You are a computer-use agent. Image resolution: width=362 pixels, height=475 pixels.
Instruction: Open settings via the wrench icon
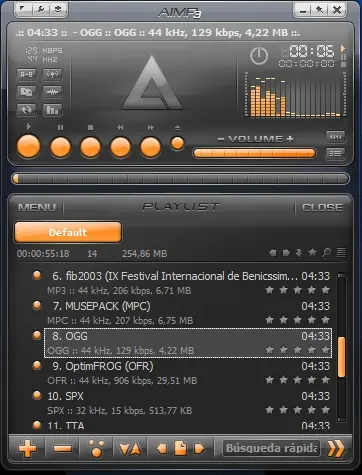41,9
